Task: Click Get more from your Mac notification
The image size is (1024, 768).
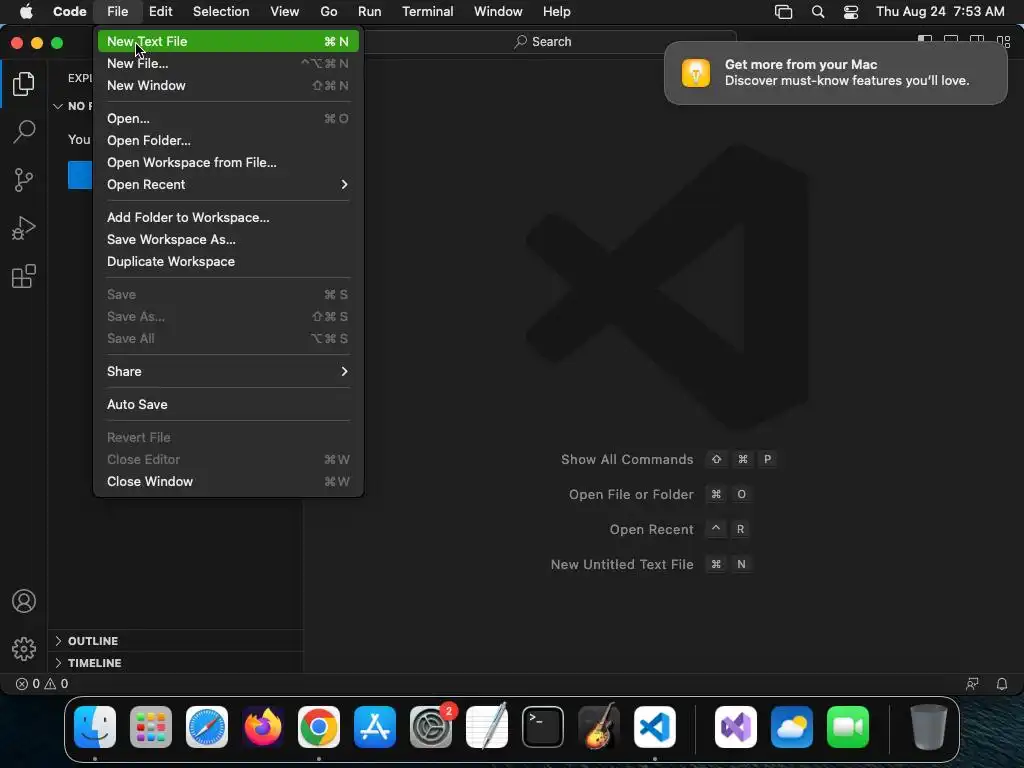Action: (x=835, y=72)
